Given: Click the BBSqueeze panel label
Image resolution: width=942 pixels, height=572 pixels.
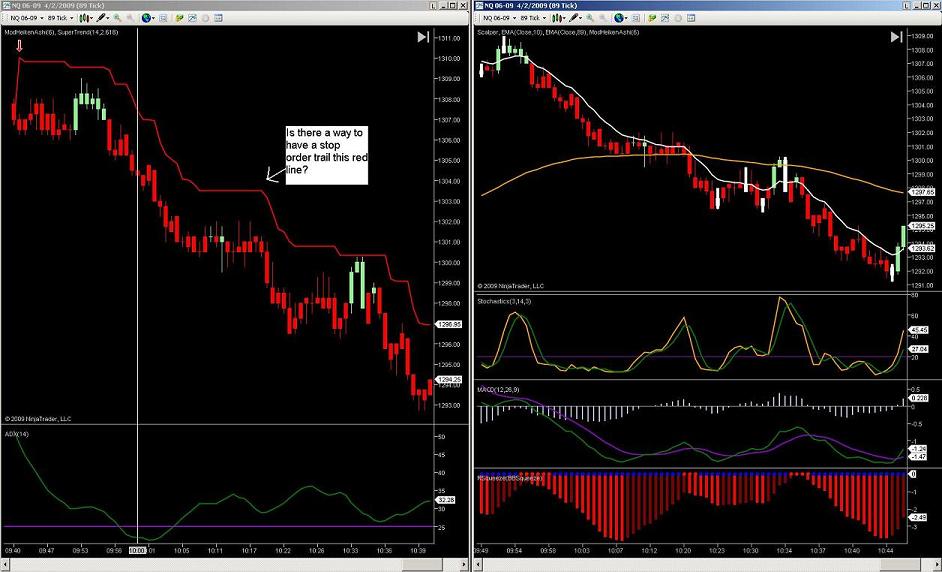Looking at the screenshot, I should click(x=509, y=478).
